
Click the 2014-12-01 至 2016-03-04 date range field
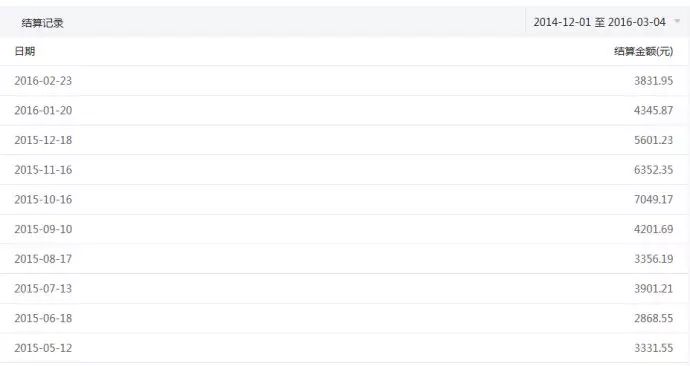[x=607, y=22]
